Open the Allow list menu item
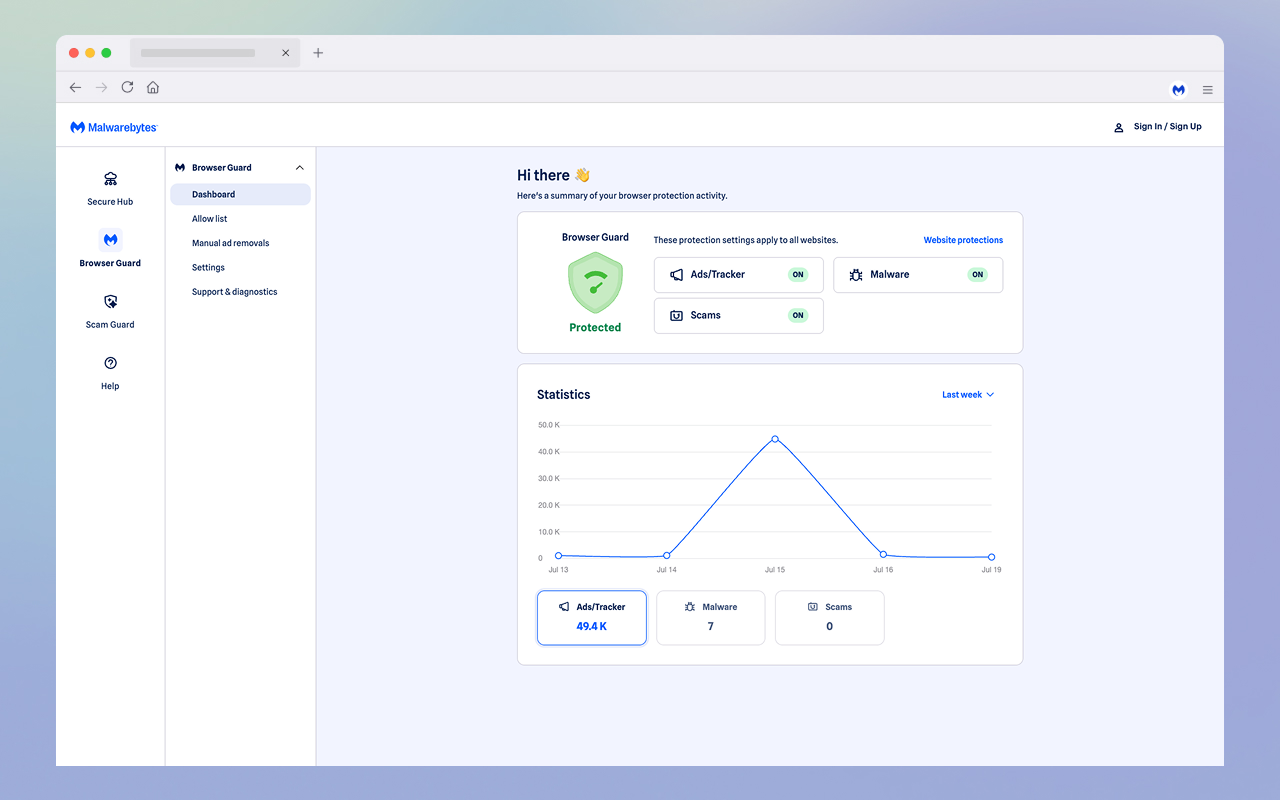 pyautogui.click(x=210, y=219)
